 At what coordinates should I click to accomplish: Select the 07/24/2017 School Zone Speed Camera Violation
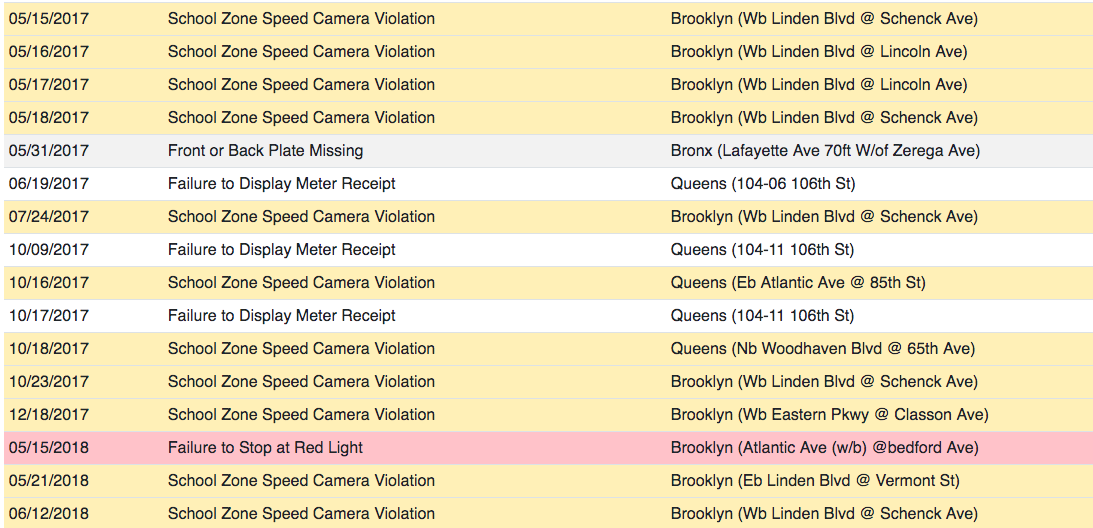pos(301,217)
